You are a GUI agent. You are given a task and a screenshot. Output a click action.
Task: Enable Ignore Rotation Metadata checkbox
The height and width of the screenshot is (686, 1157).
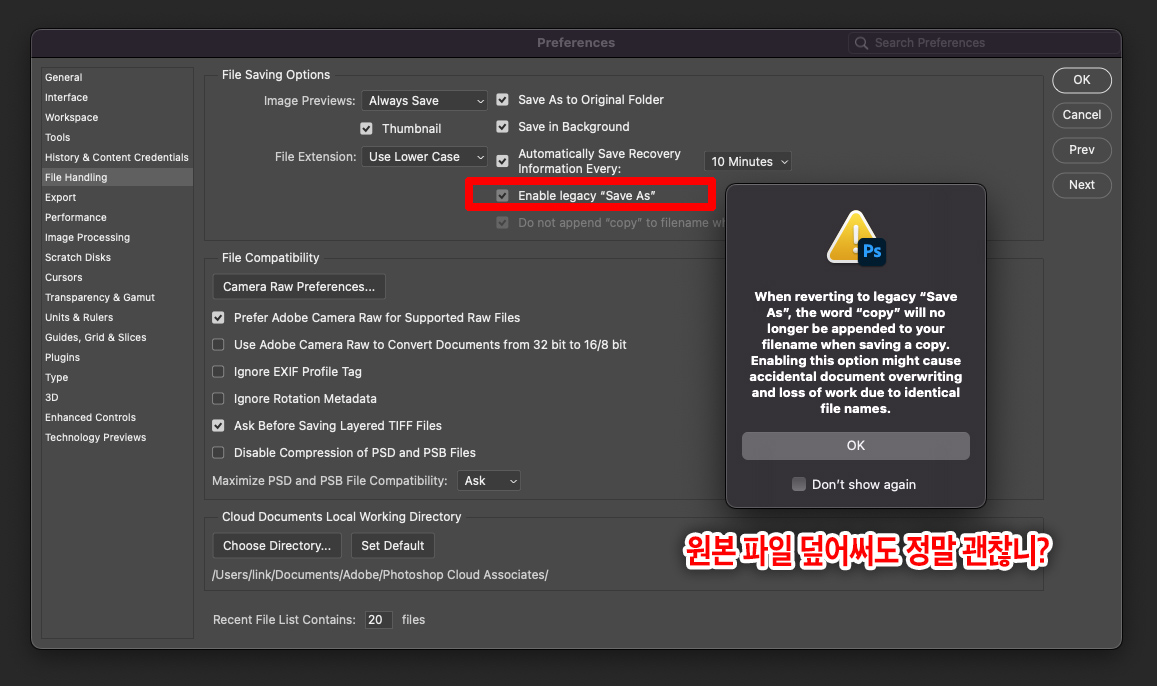coord(218,398)
